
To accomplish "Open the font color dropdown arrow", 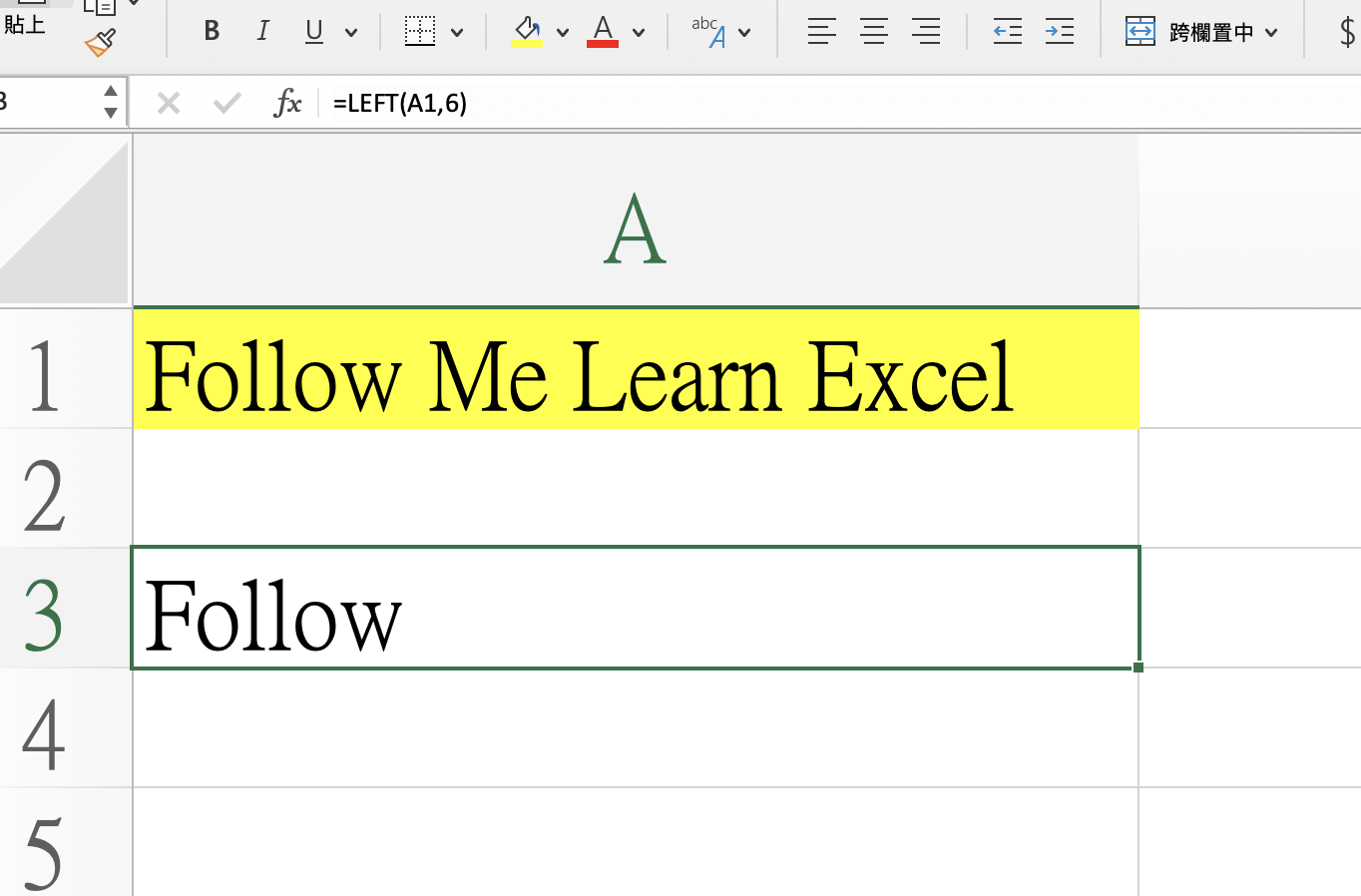I will (x=639, y=33).
